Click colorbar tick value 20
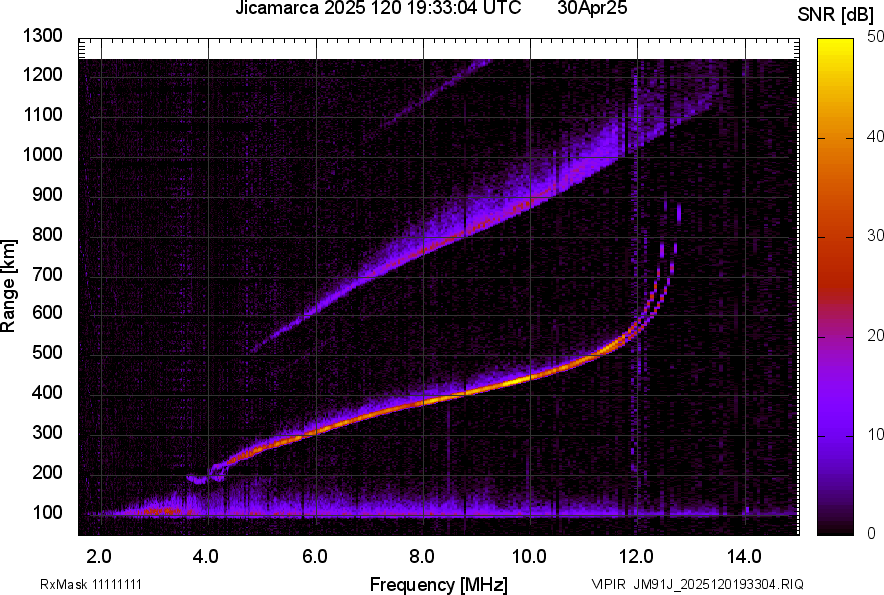Screen dimensions: 884x595 pyautogui.click(x=876, y=335)
